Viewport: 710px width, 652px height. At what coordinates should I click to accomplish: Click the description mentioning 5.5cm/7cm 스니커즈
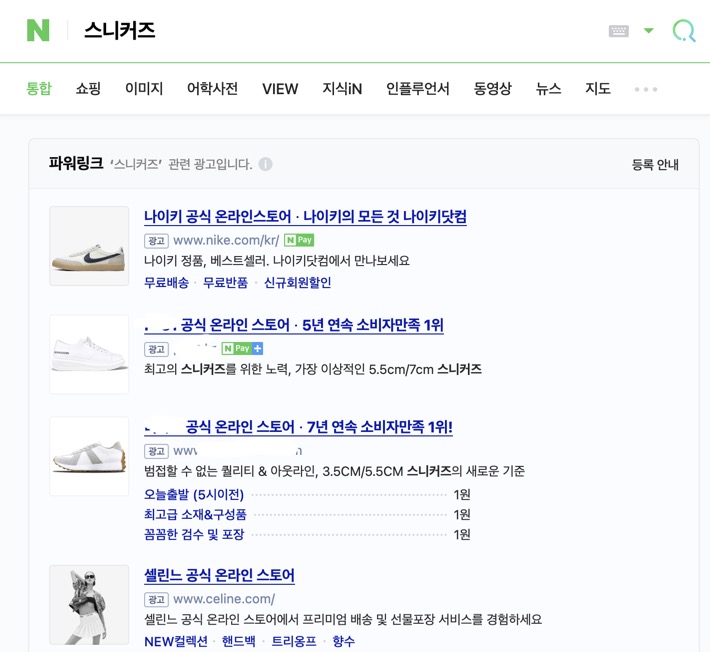[x=312, y=369]
